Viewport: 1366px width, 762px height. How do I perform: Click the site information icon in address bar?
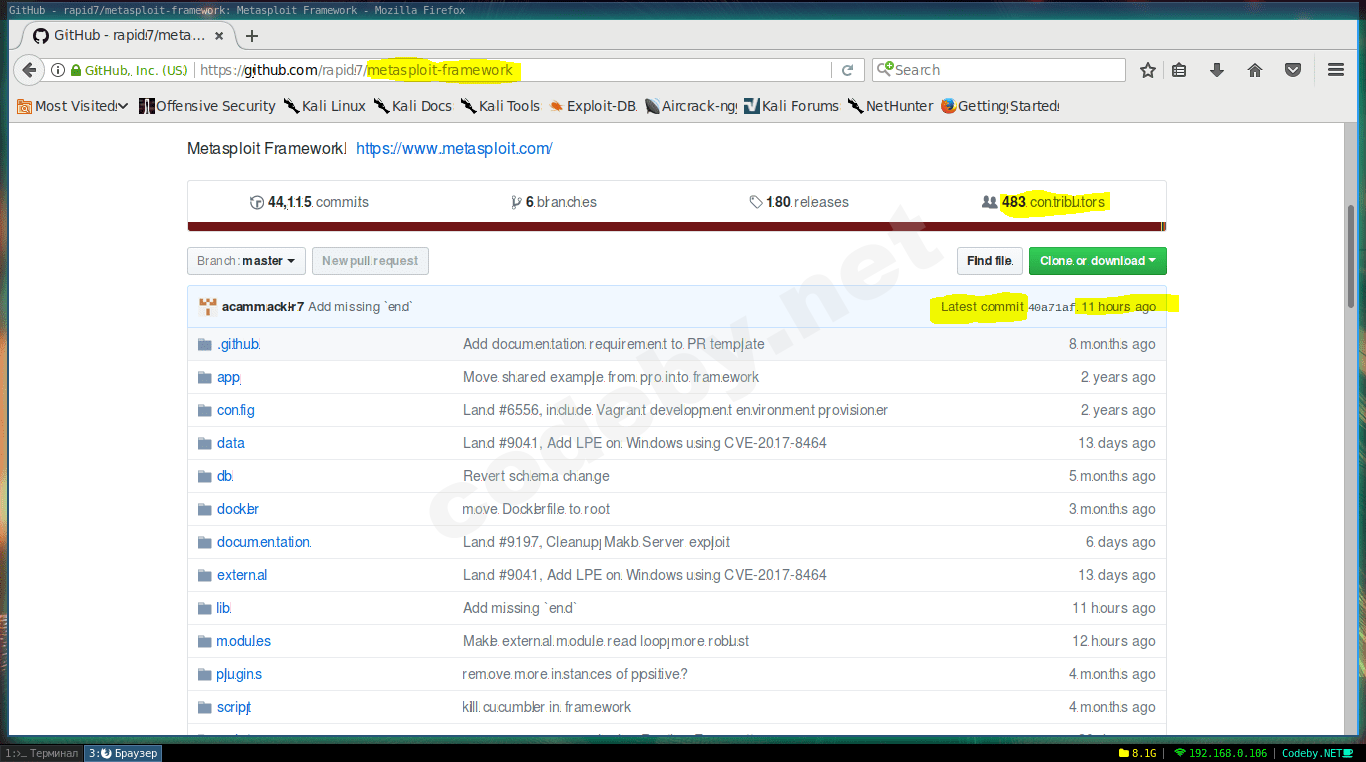coord(57,70)
